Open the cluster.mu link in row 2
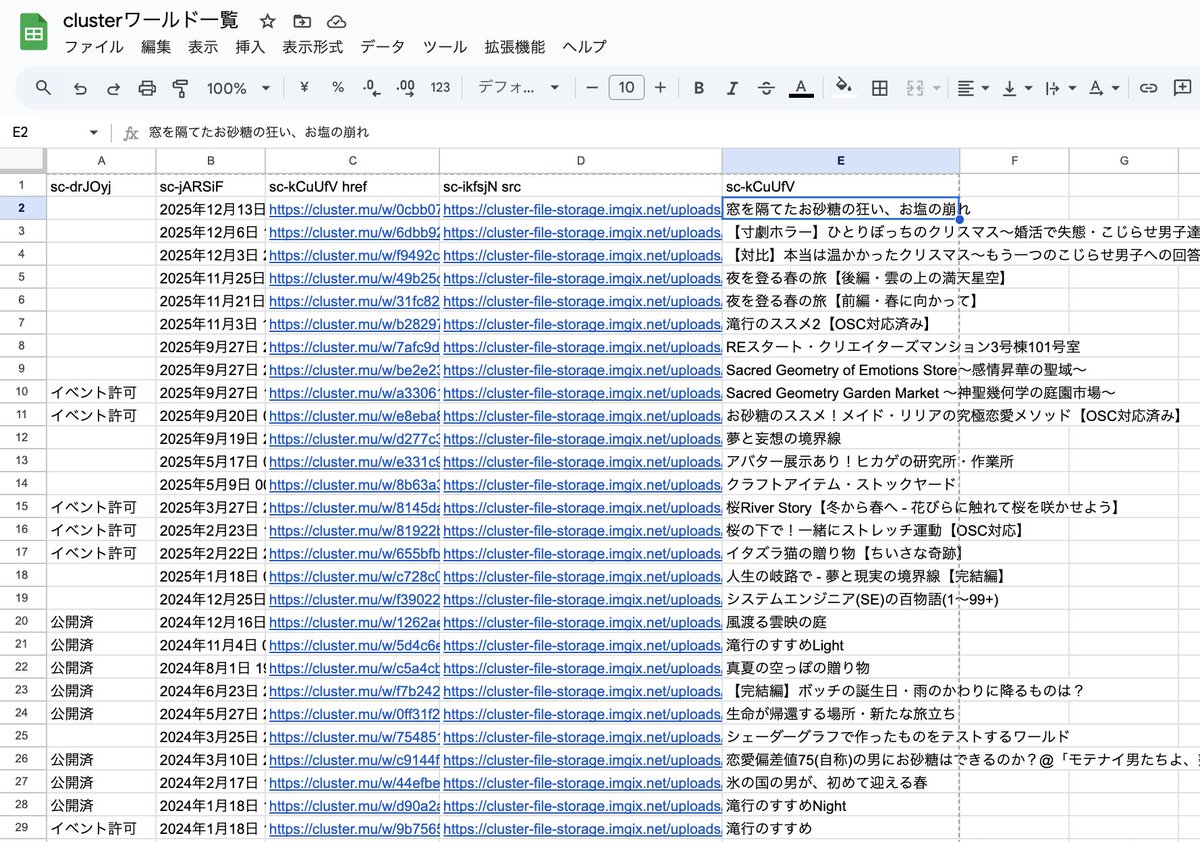The width and height of the screenshot is (1200, 842). click(x=354, y=210)
